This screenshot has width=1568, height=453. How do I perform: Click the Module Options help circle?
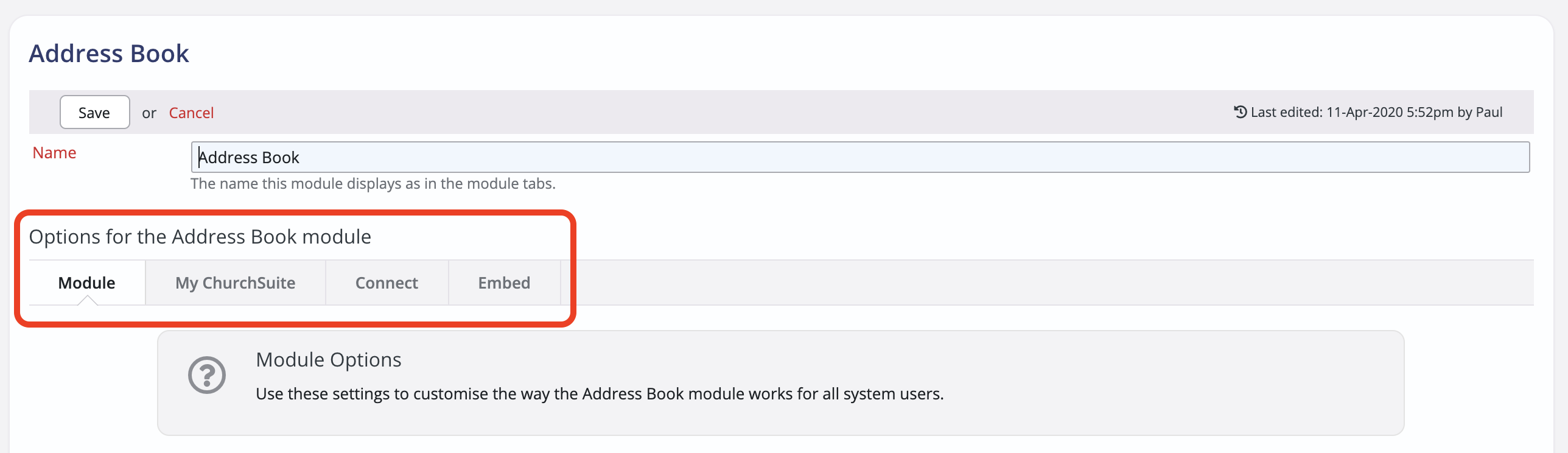[x=207, y=375]
